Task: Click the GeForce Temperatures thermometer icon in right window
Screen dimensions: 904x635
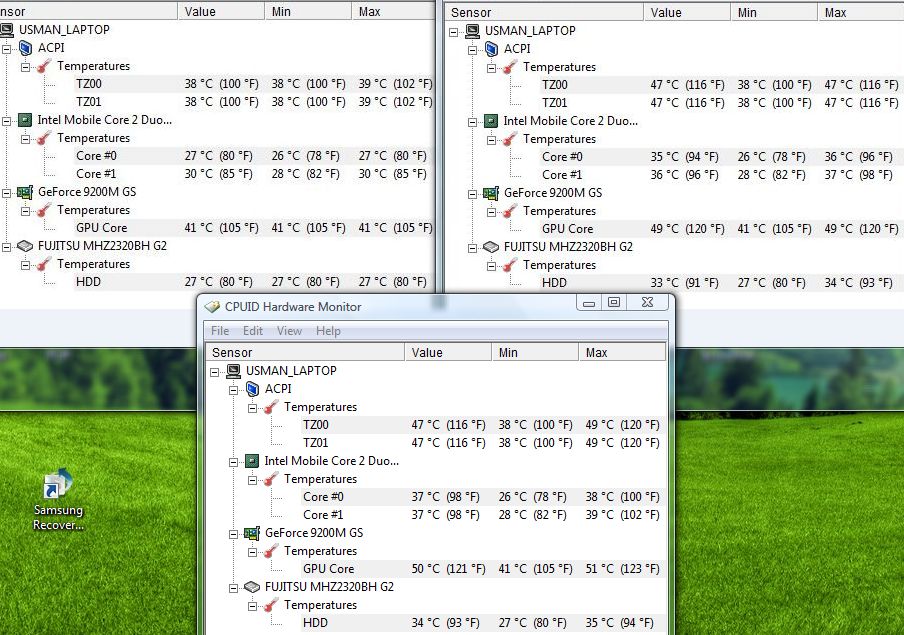Action: 510,211
